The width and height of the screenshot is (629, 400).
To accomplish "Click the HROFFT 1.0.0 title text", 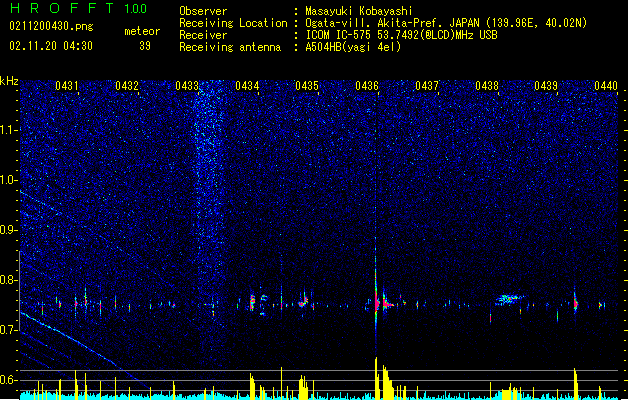I will pyautogui.click(x=79, y=8).
